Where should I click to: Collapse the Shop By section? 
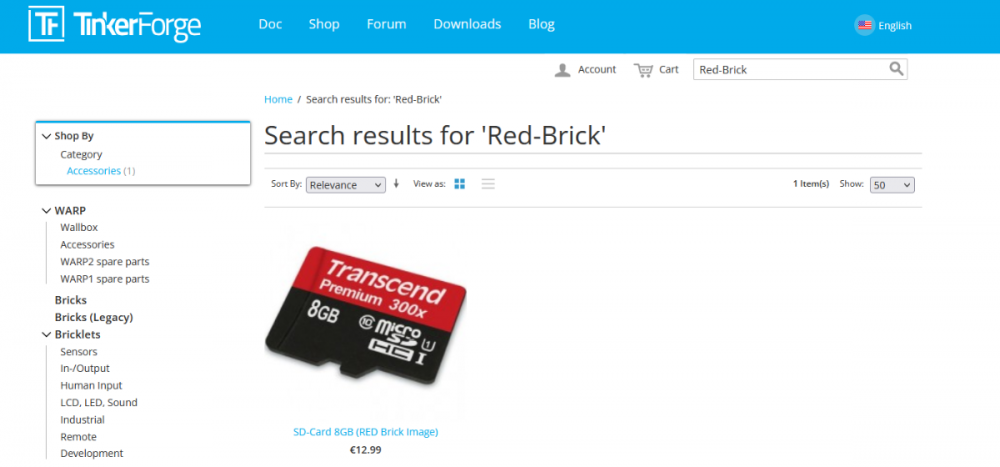point(46,136)
